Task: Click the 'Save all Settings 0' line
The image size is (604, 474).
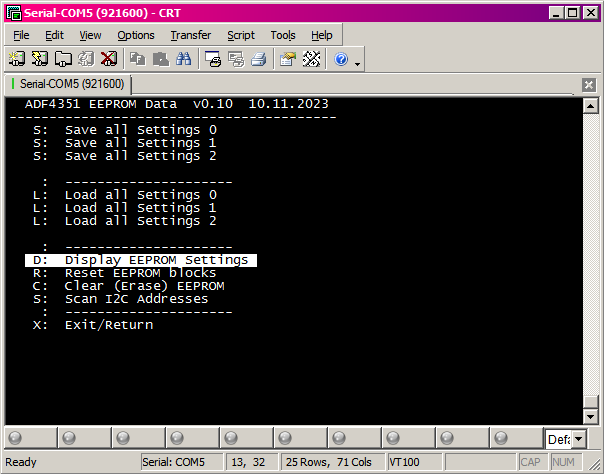Action: pyautogui.click(x=125, y=130)
